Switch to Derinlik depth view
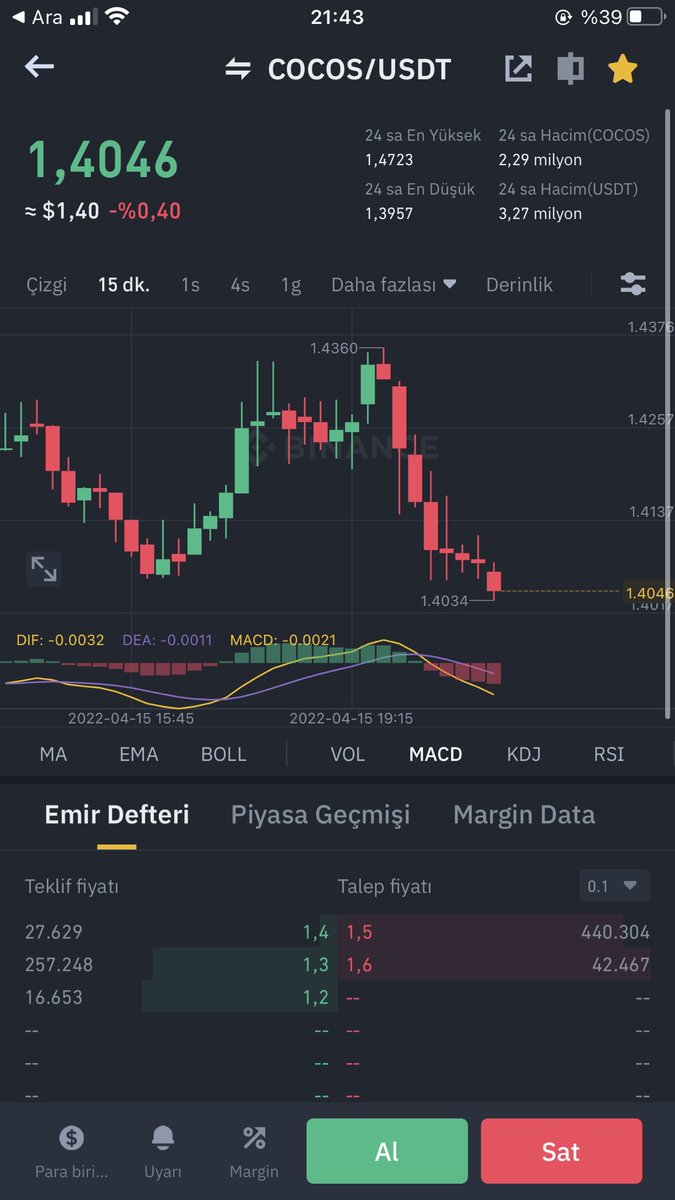Viewport: 675px width, 1200px height. pos(519,285)
